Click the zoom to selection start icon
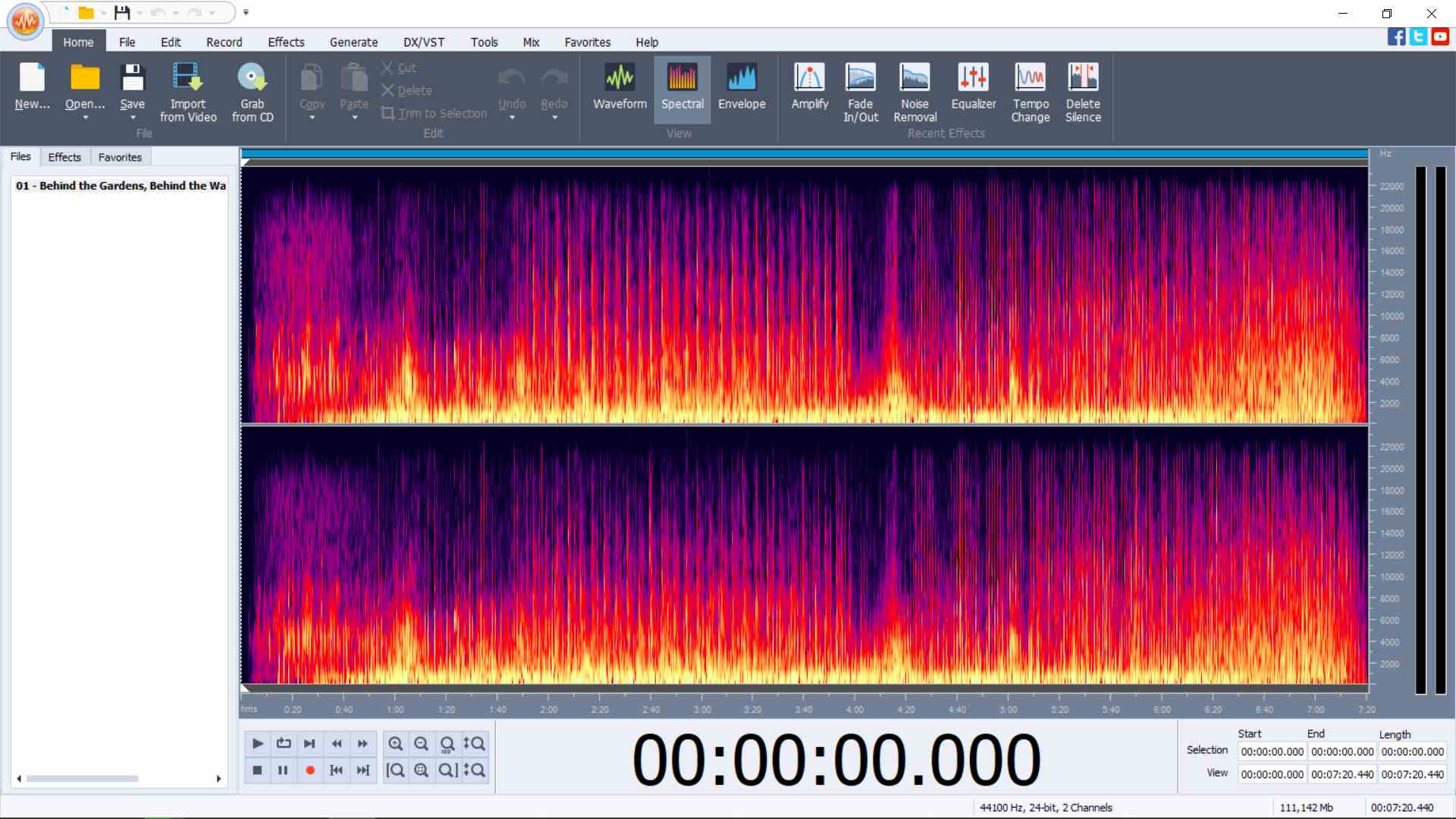The height and width of the screenshot is (819, 1456). (x=395, y=770)
